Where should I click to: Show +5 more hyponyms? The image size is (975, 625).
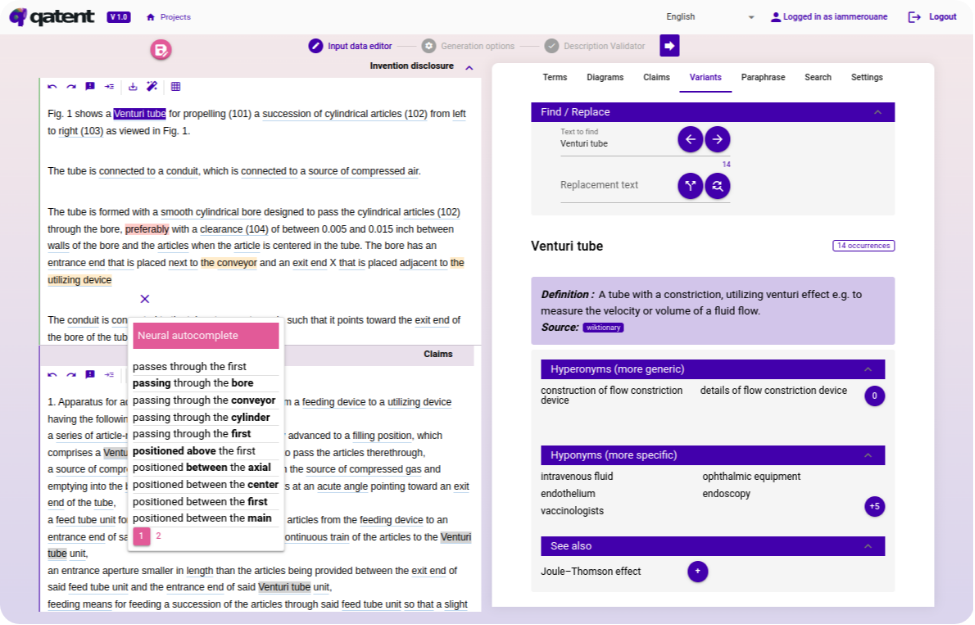[874, 507]
